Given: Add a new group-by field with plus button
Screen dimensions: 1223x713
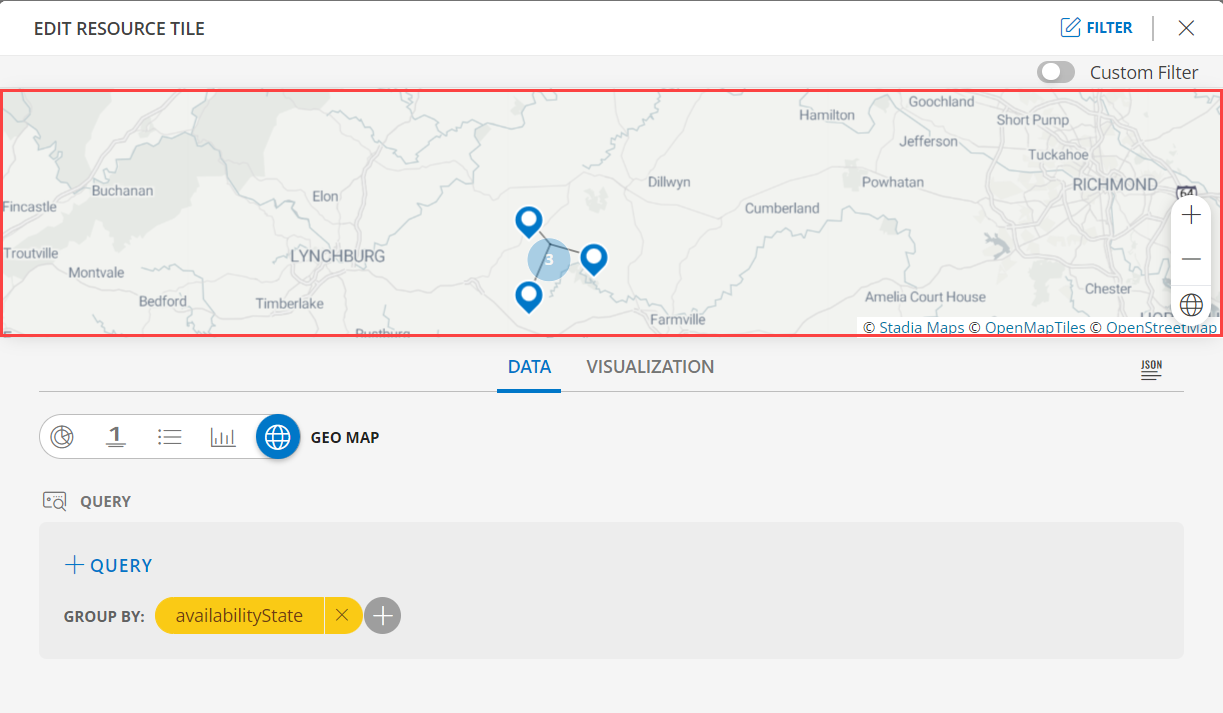Looking at the screenshot, I should 382,615.
